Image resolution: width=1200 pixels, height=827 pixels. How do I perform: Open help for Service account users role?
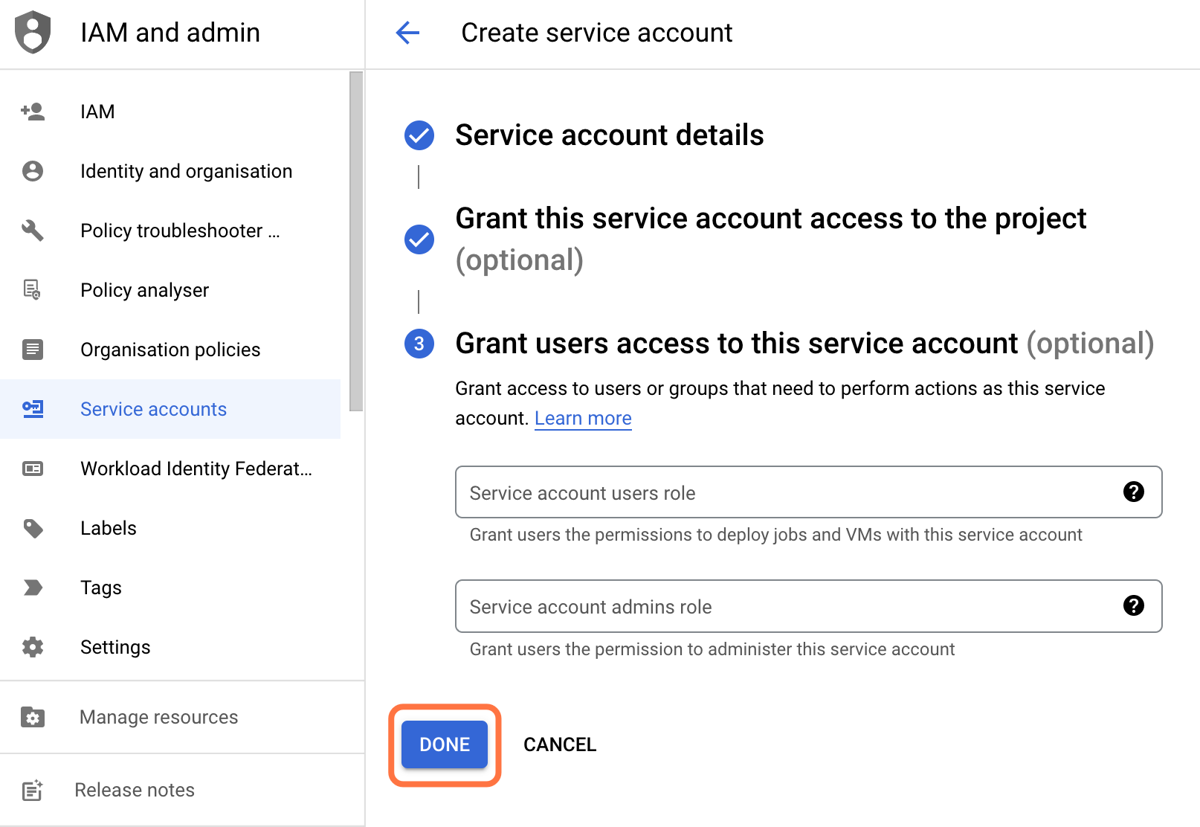click(x=1133, y=491)
